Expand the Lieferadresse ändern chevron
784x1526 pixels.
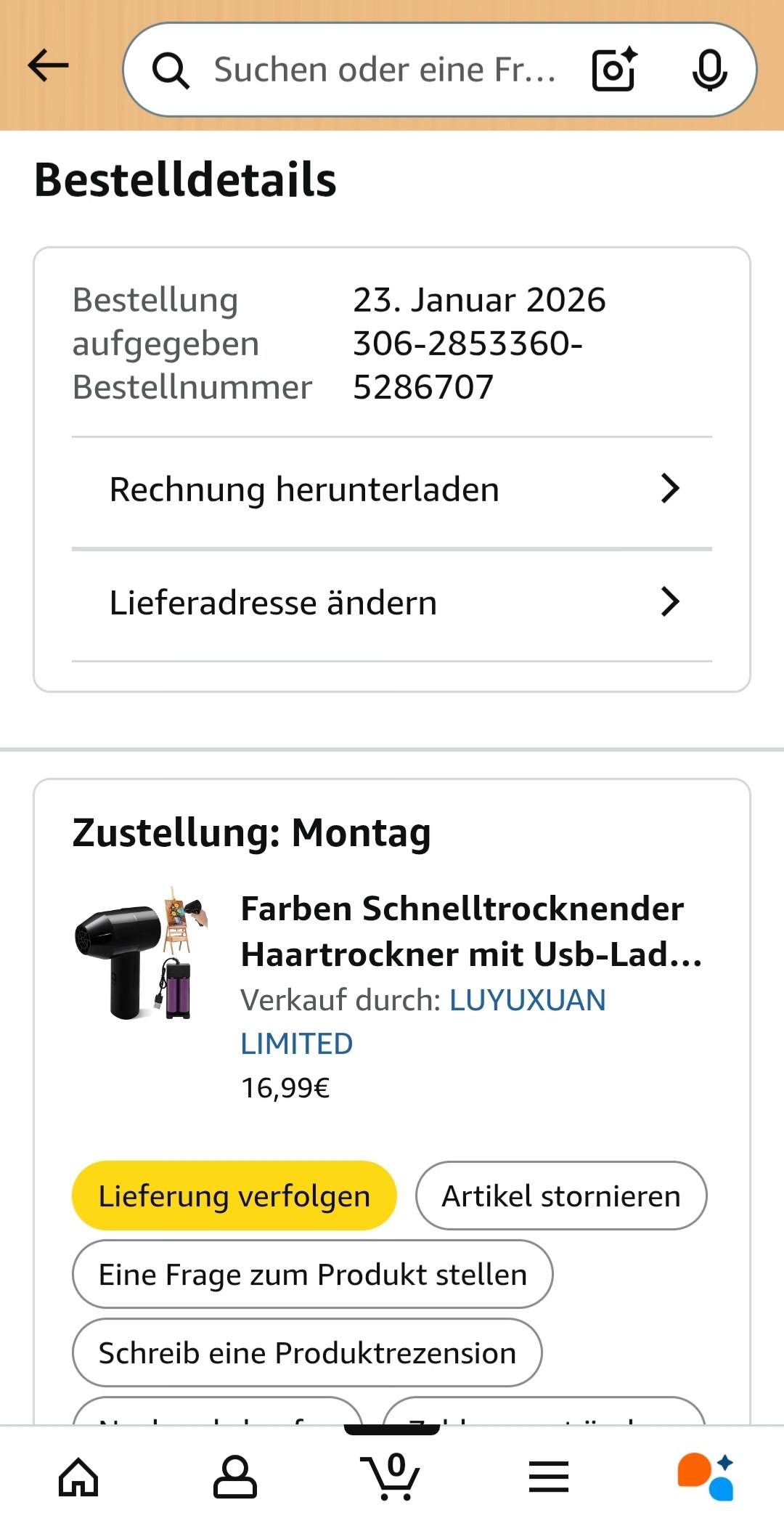tap(670, 602)
